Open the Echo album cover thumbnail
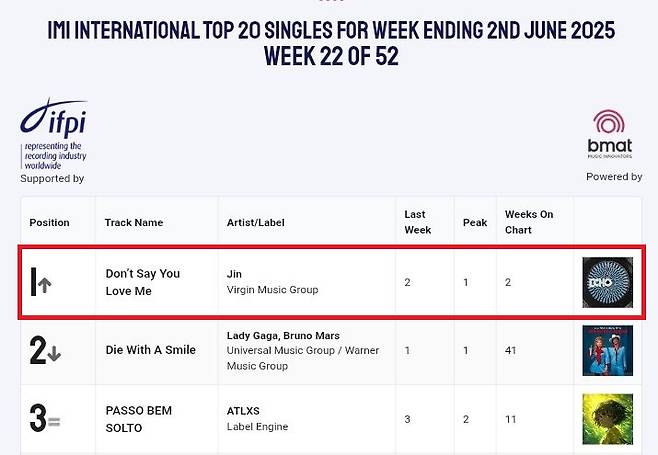The width and height of the screenshot is (658, 455). (x=607, y=281)
